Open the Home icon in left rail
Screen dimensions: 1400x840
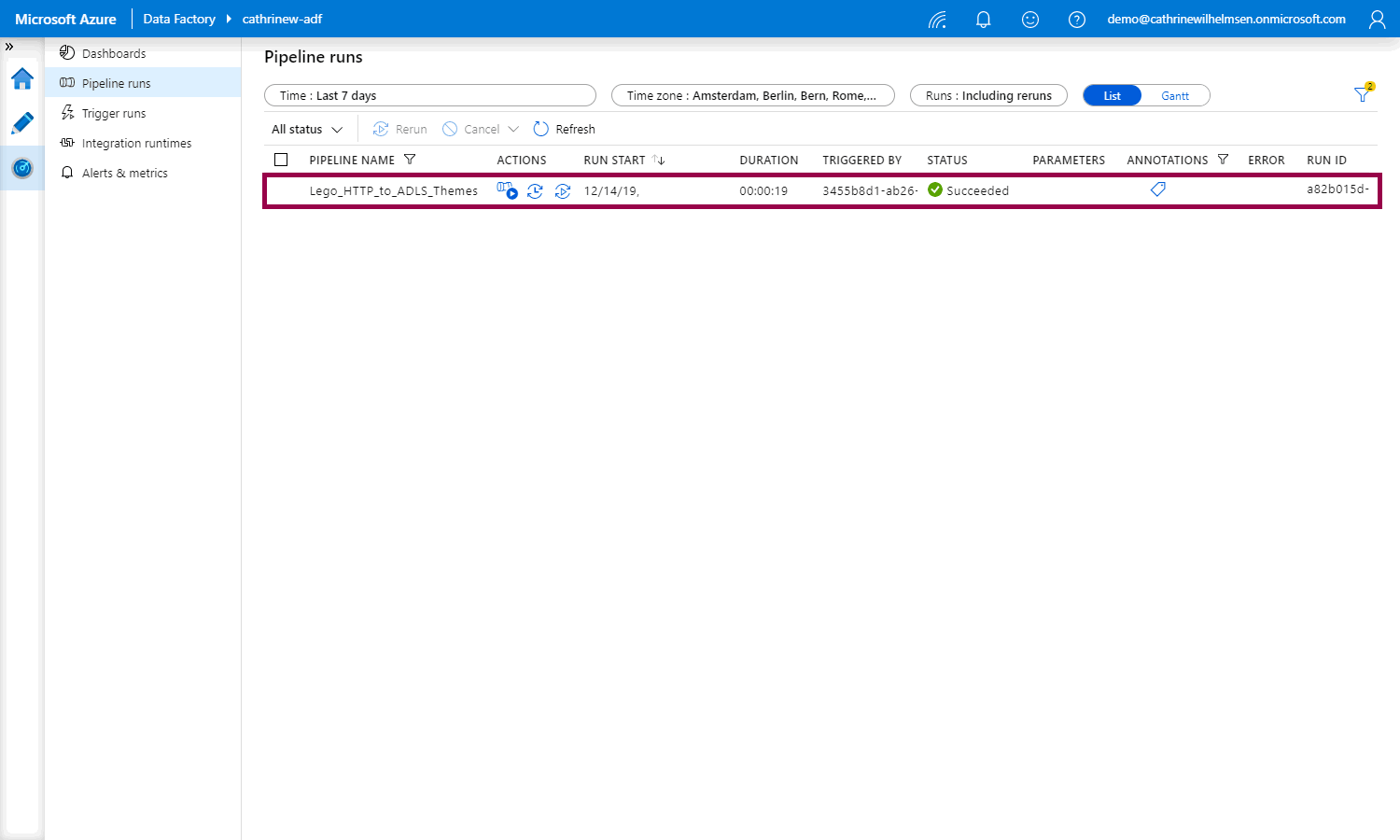tap(22, 78)
